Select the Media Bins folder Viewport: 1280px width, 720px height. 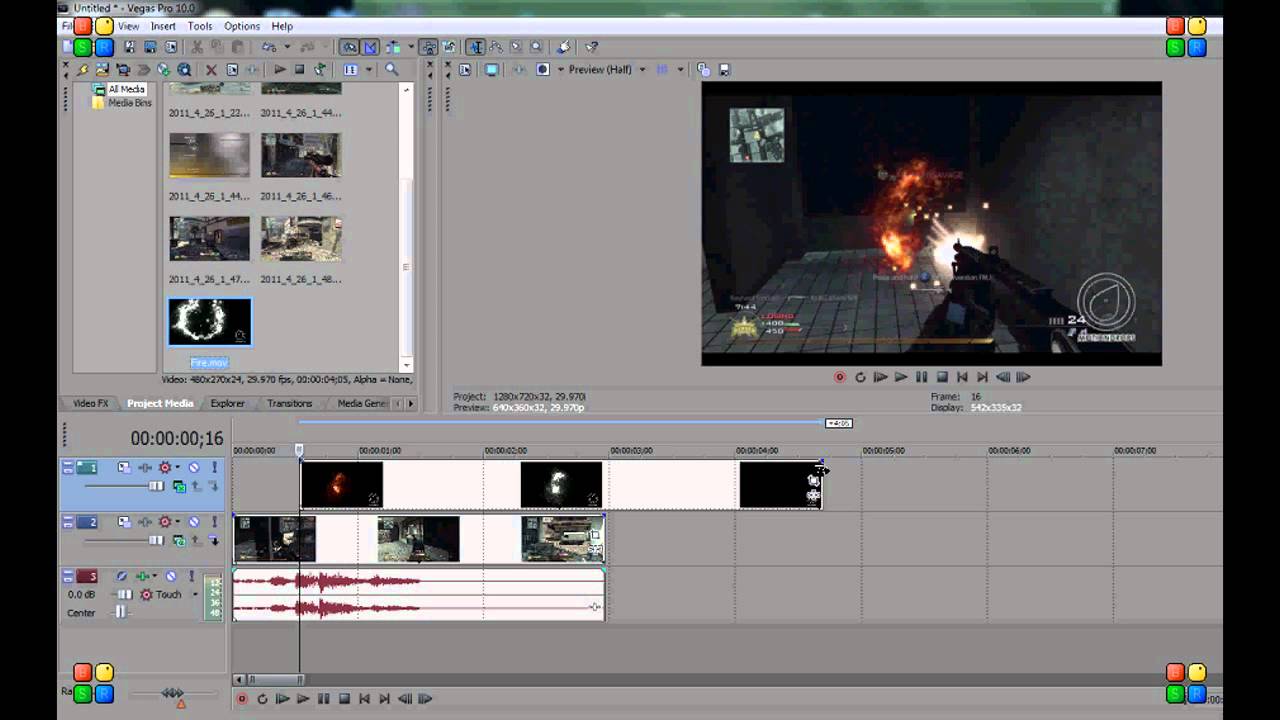(x=129, y=102)
